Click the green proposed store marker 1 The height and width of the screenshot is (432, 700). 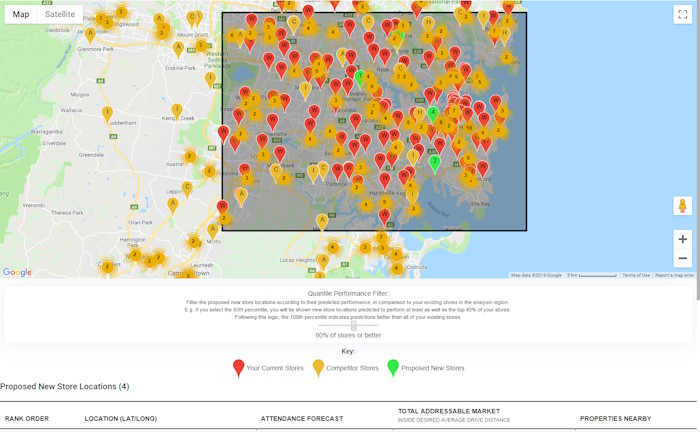360,76
